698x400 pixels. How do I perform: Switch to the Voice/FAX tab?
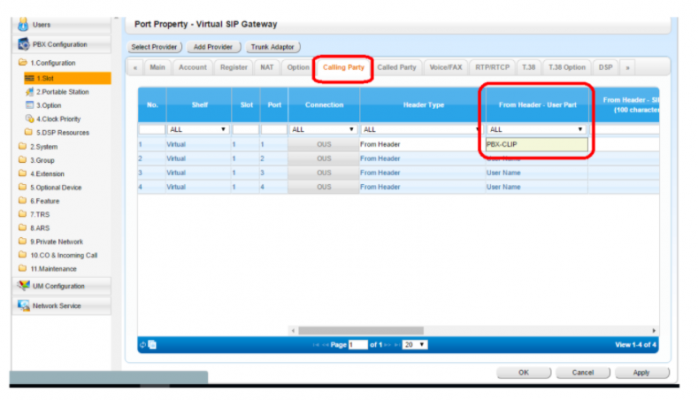click(445, 67)
